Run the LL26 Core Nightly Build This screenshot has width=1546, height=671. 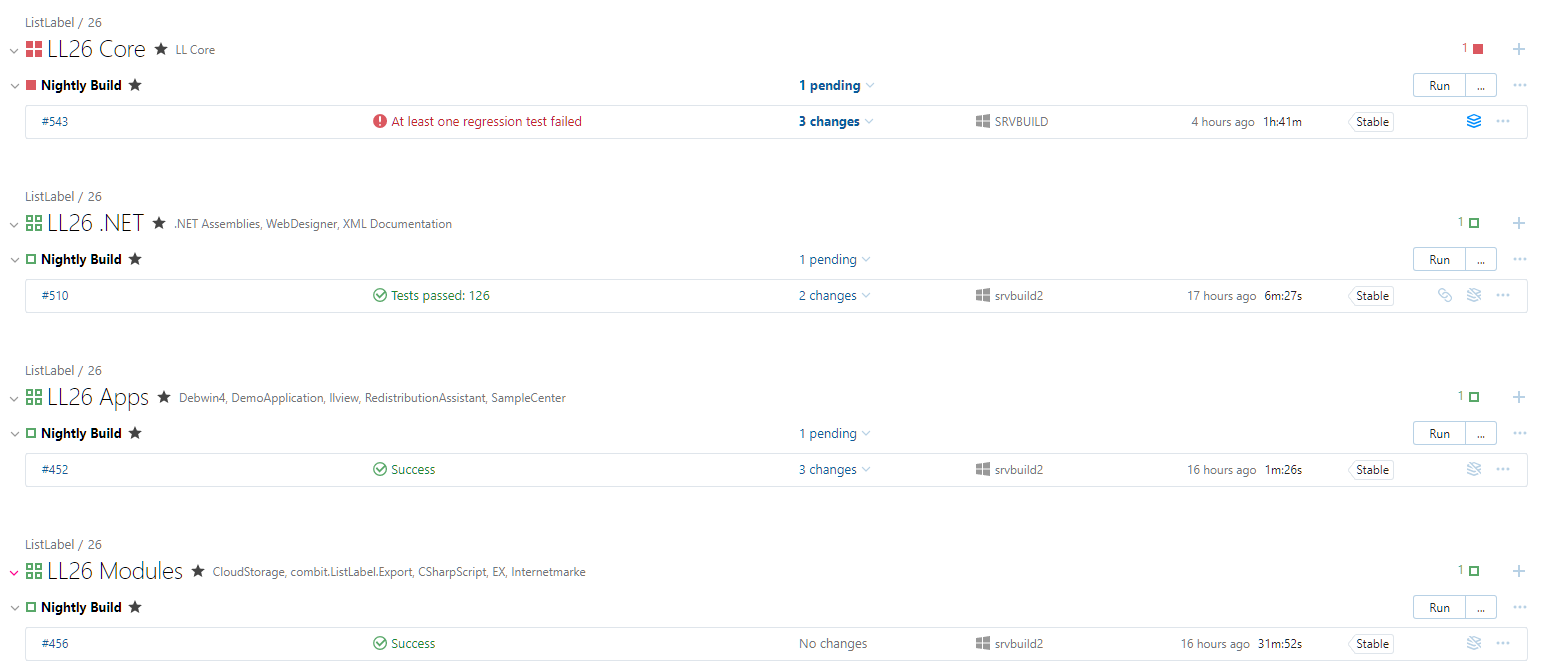click(1439, 86)
